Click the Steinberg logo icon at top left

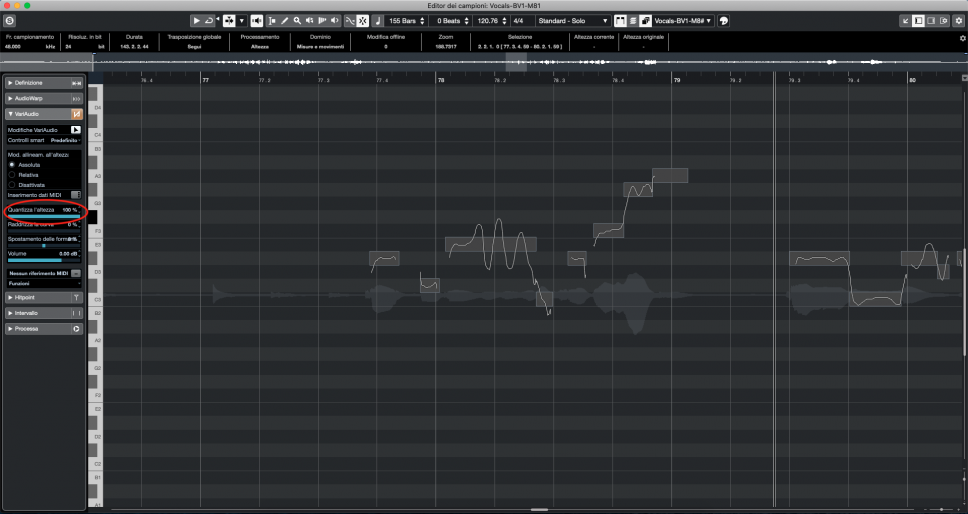coord(10,20)
